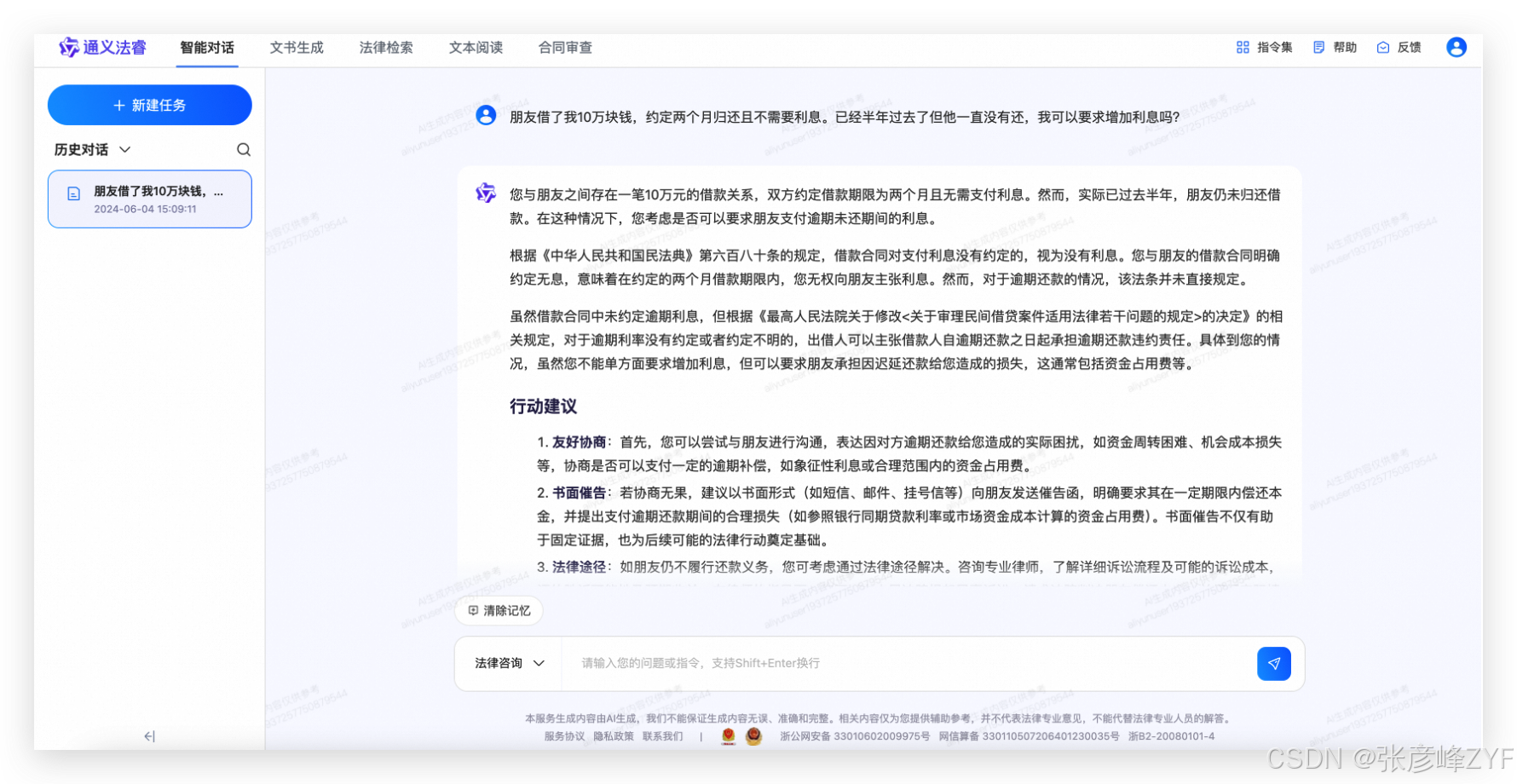The height and width of the screenshot is (784, 1517).
Task: Open the 法律咨询 mode dropdown
Action: 510,663
